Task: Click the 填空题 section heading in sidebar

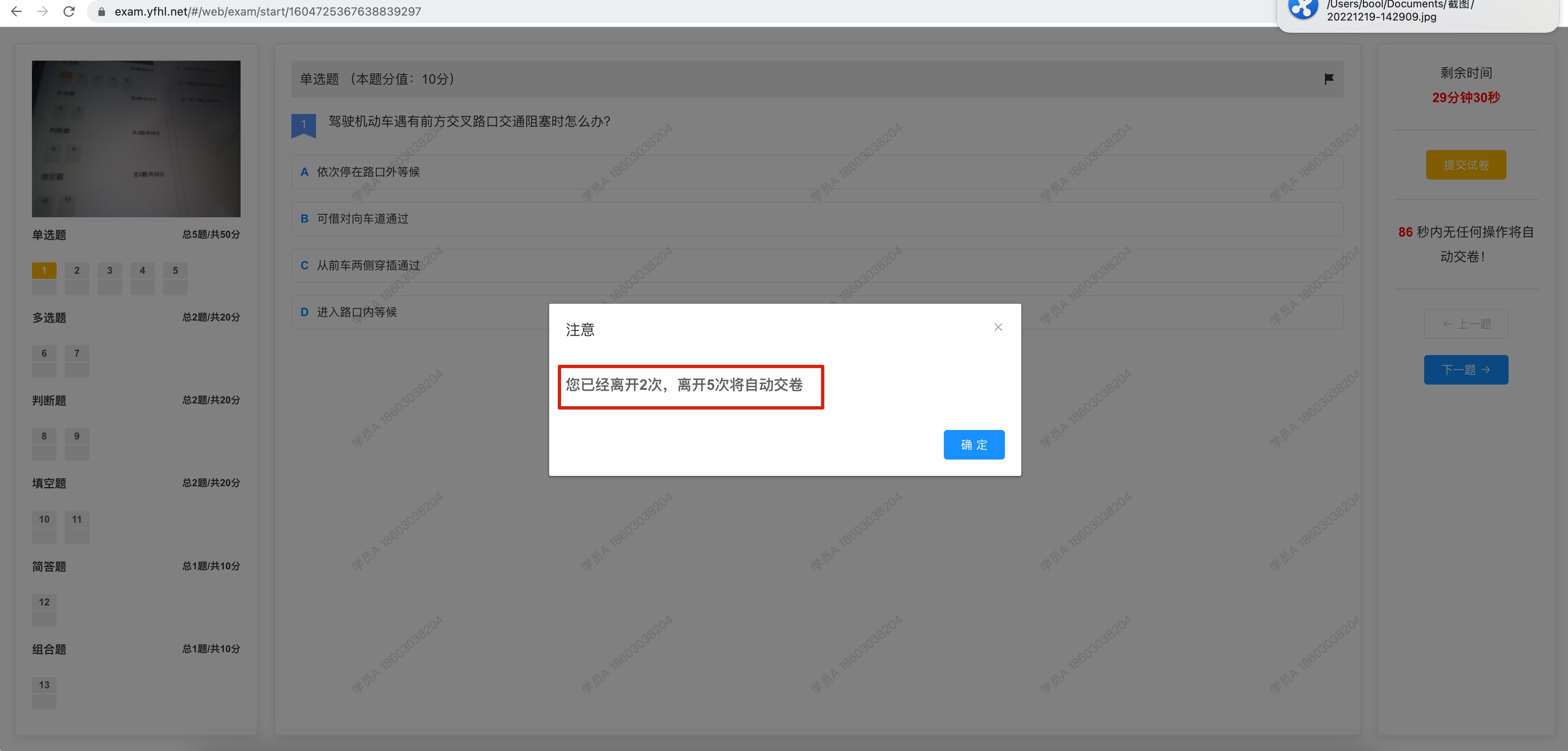Action: (x=49, y=483)
